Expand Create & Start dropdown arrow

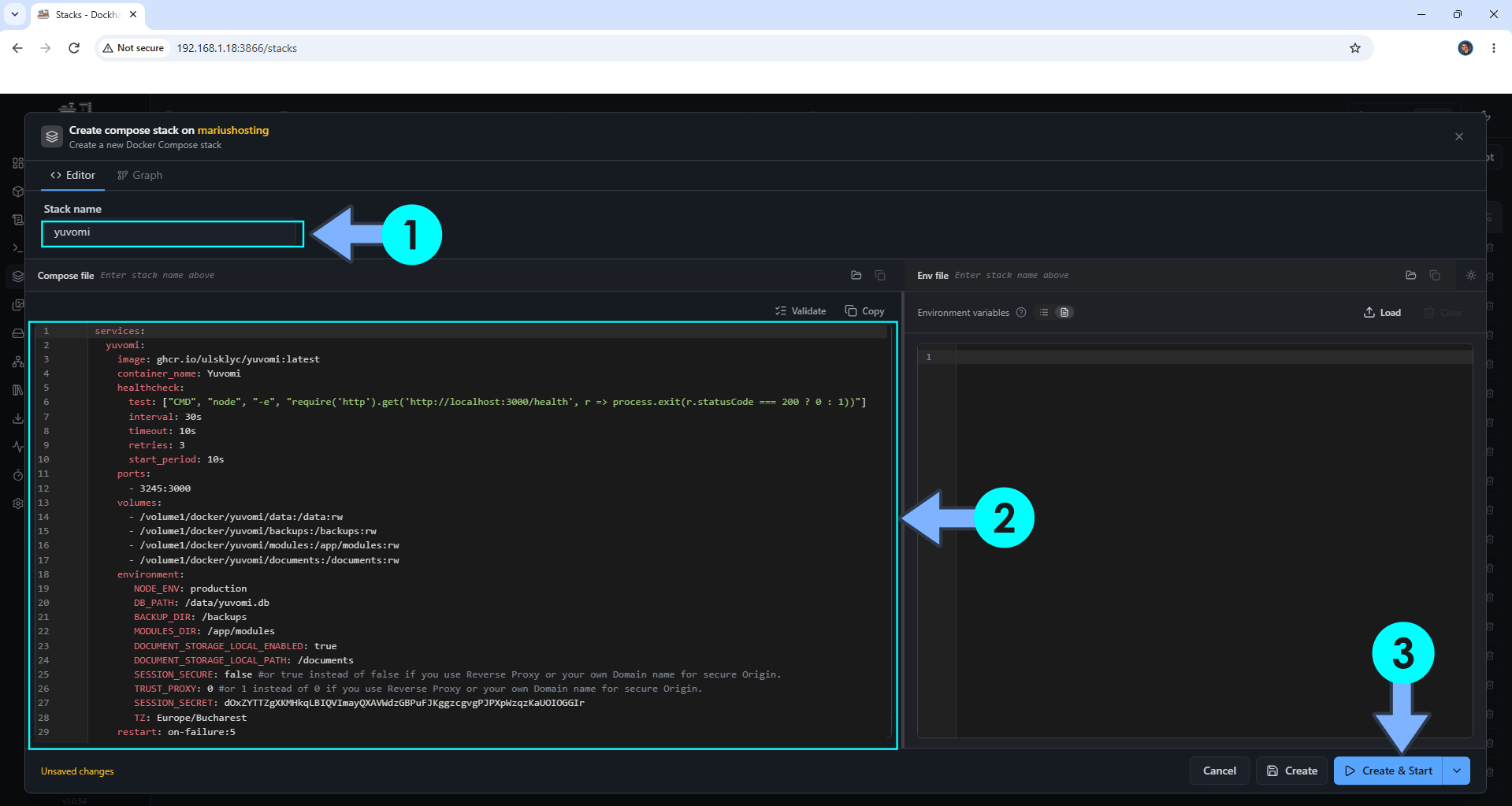coord(1457,771)
